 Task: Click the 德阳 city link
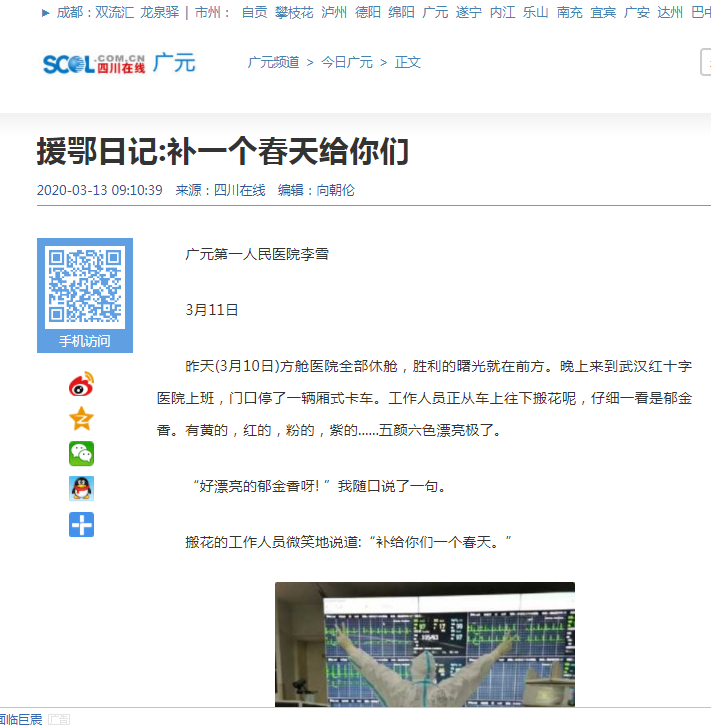tap(368, 13)
